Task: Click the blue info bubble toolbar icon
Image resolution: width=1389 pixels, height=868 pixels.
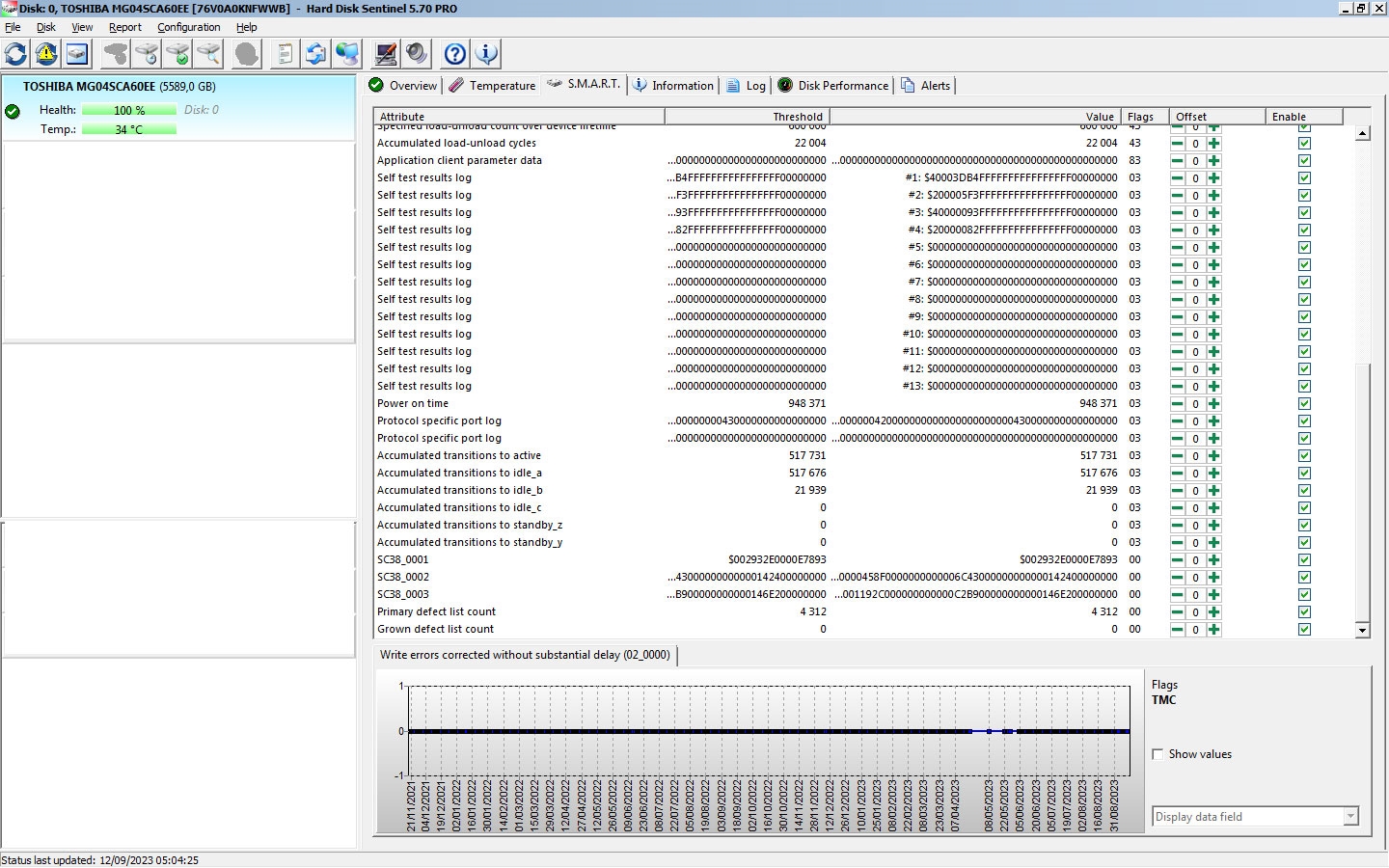Action: 486,54
